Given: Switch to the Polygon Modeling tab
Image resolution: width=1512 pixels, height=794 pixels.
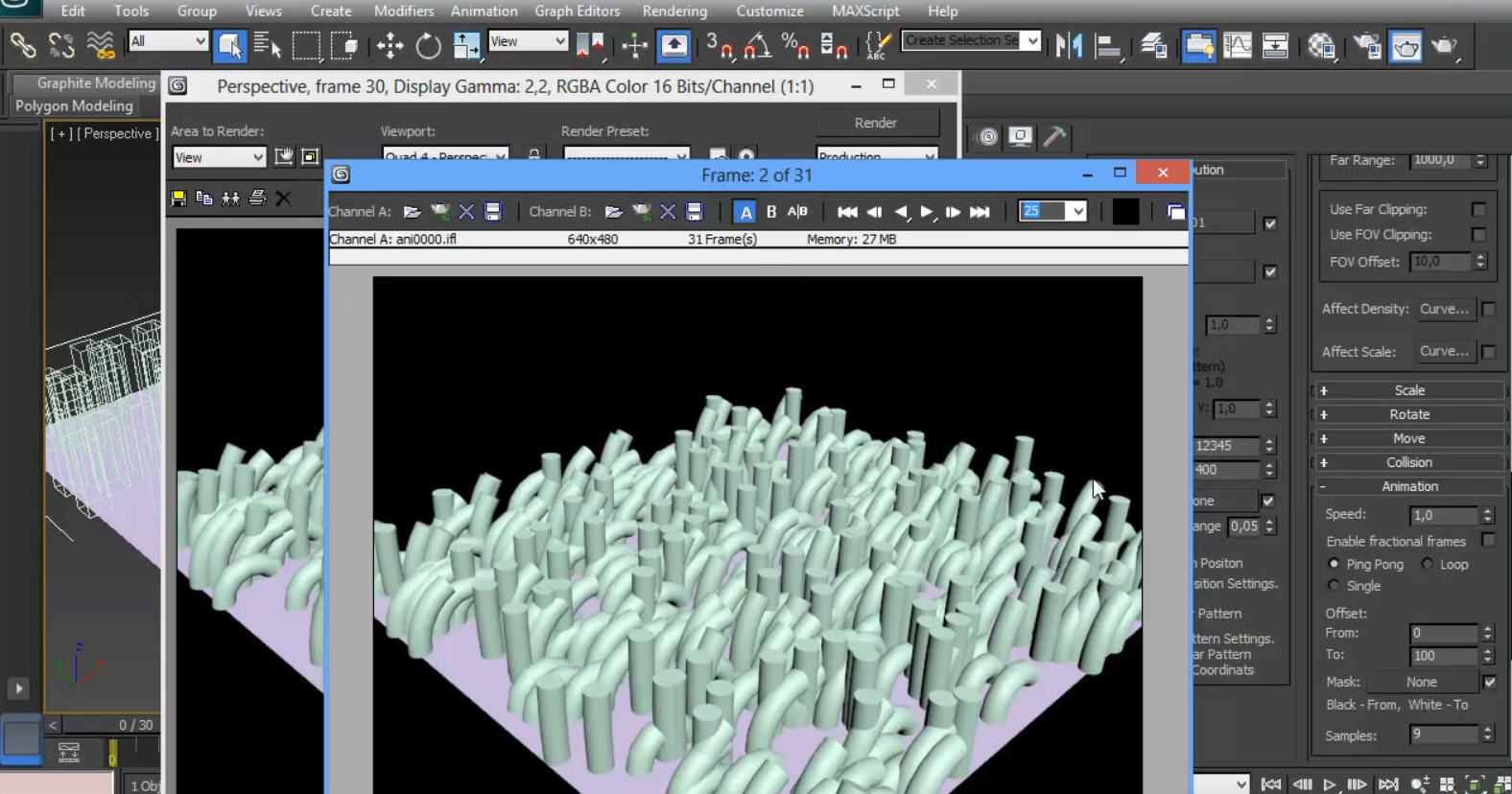Looking at the screenshot, I should 74,105.
